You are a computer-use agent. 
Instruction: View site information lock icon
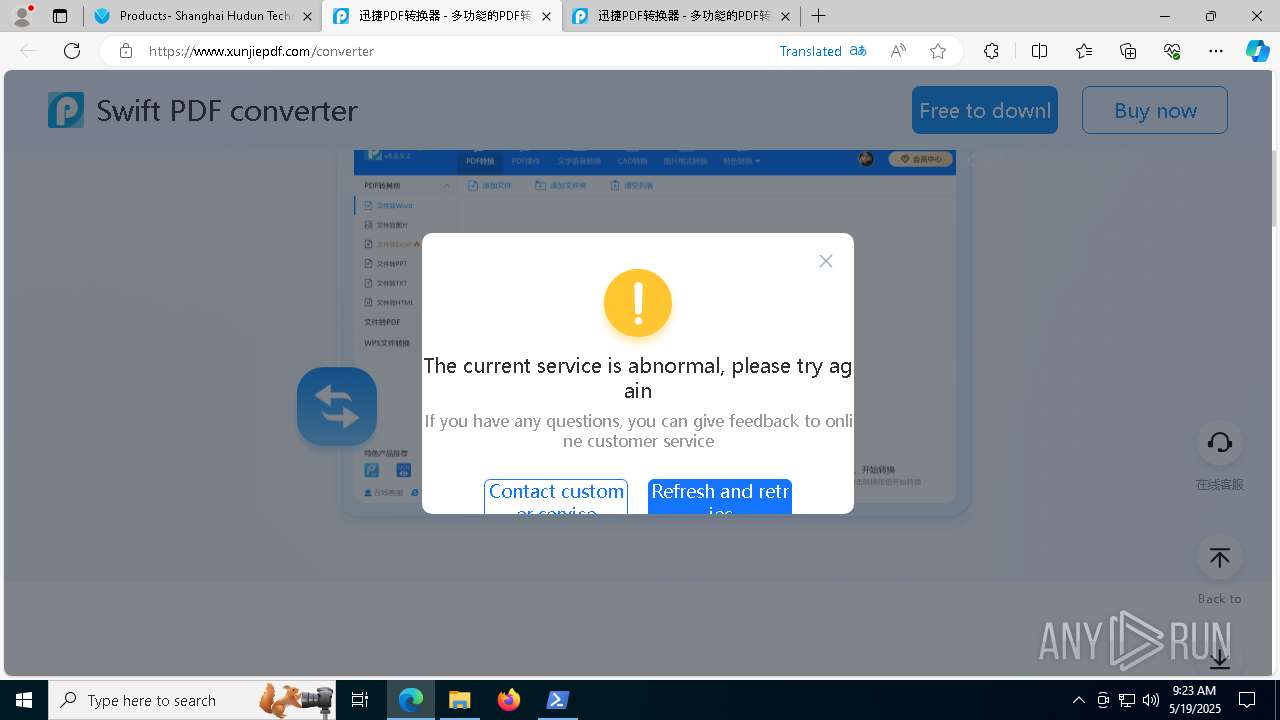pos(126,51)
